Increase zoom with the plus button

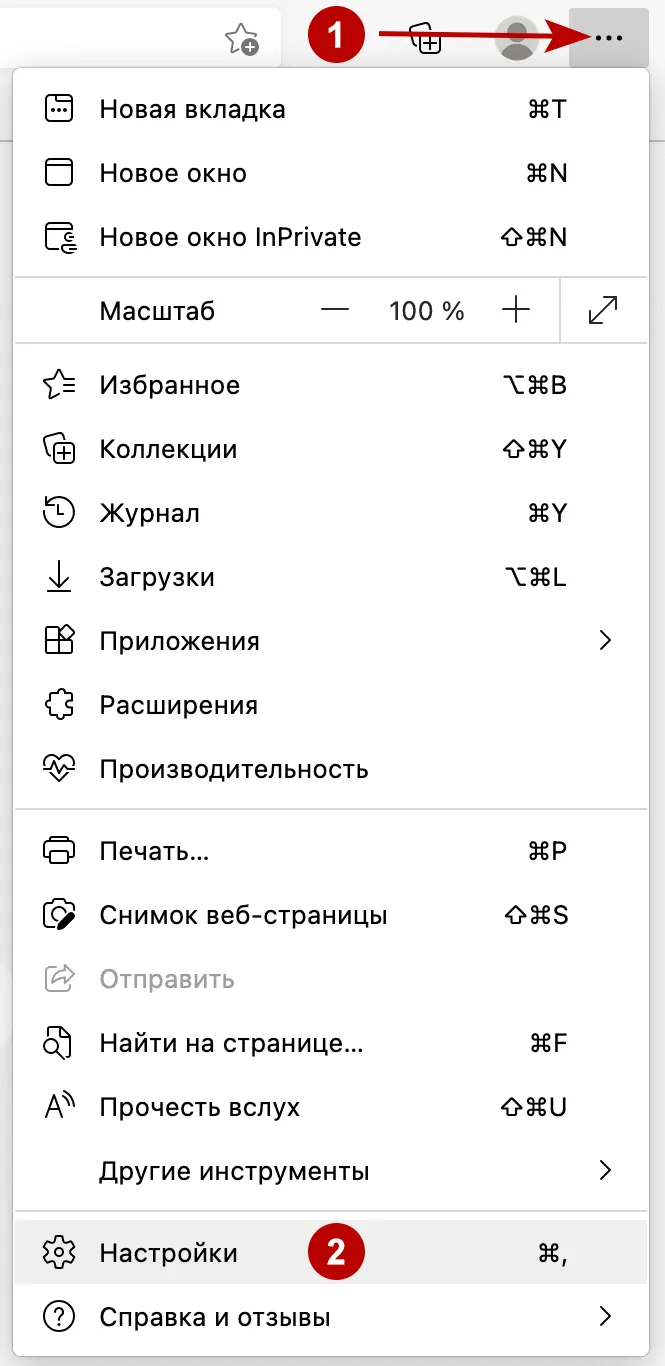tap(516, 310)
